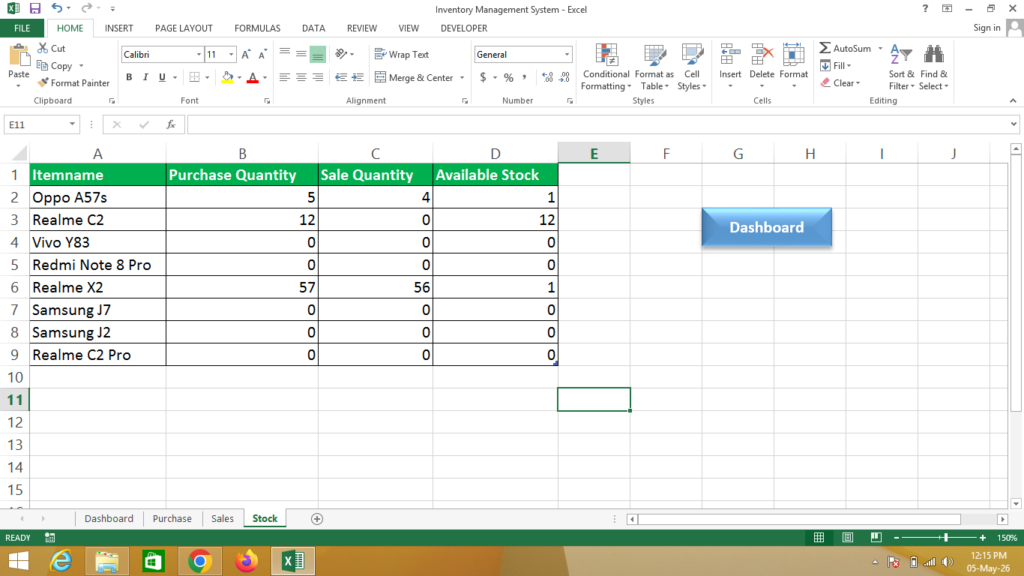
Task: Click the Save icon in quick access toolbar
Action: tap(35, 8)
